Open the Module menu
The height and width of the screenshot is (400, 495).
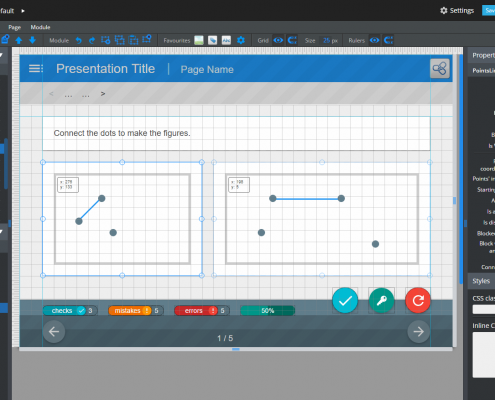coord(40,27)
